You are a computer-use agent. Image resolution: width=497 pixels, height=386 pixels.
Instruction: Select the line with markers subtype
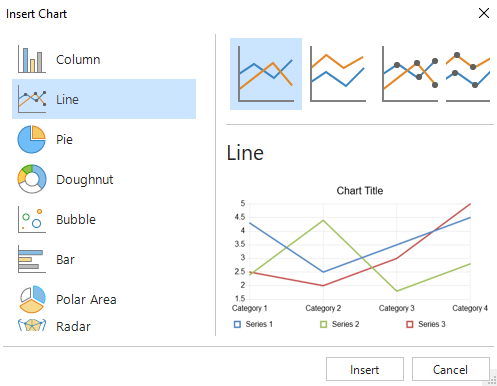coord(410,74)
